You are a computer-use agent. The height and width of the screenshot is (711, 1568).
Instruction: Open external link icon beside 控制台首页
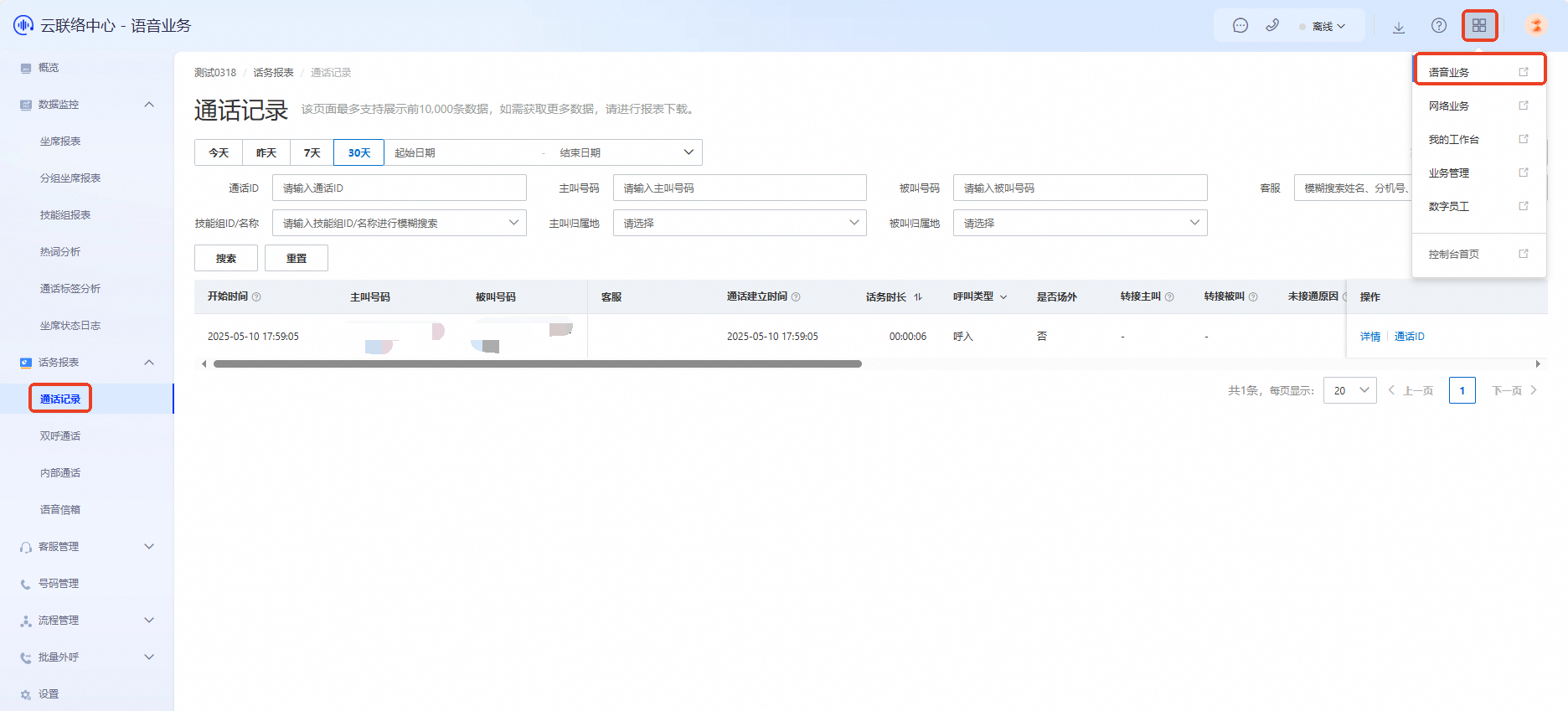tap(1524, 254)
